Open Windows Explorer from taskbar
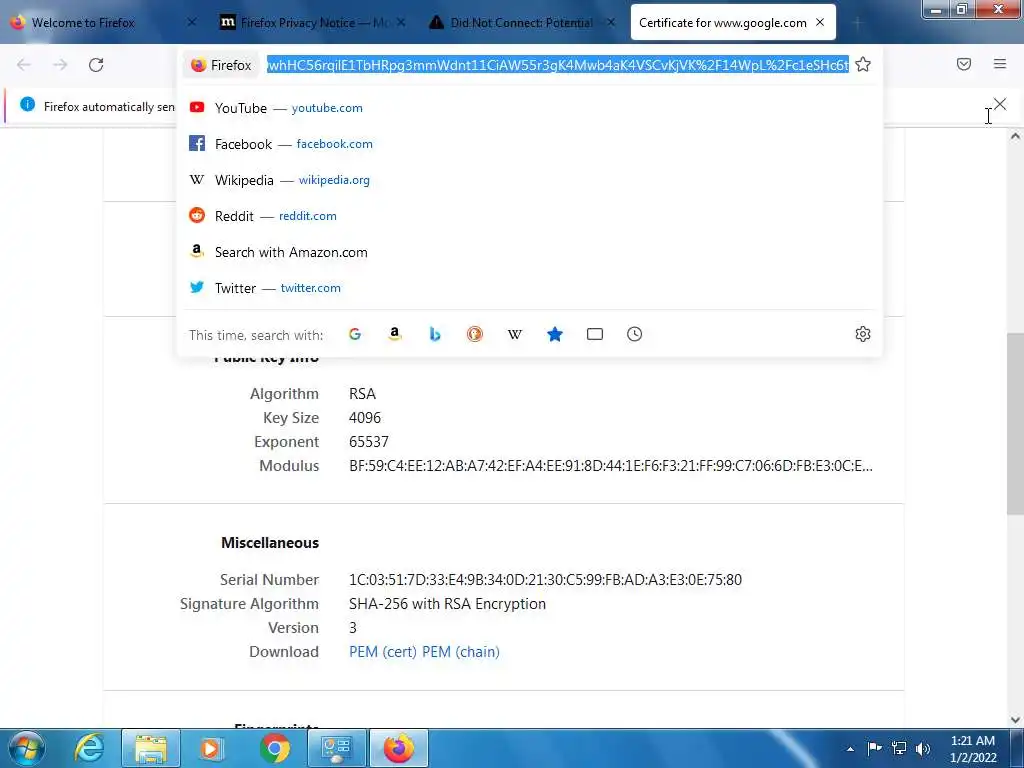1024x768 pixels. 151,748
